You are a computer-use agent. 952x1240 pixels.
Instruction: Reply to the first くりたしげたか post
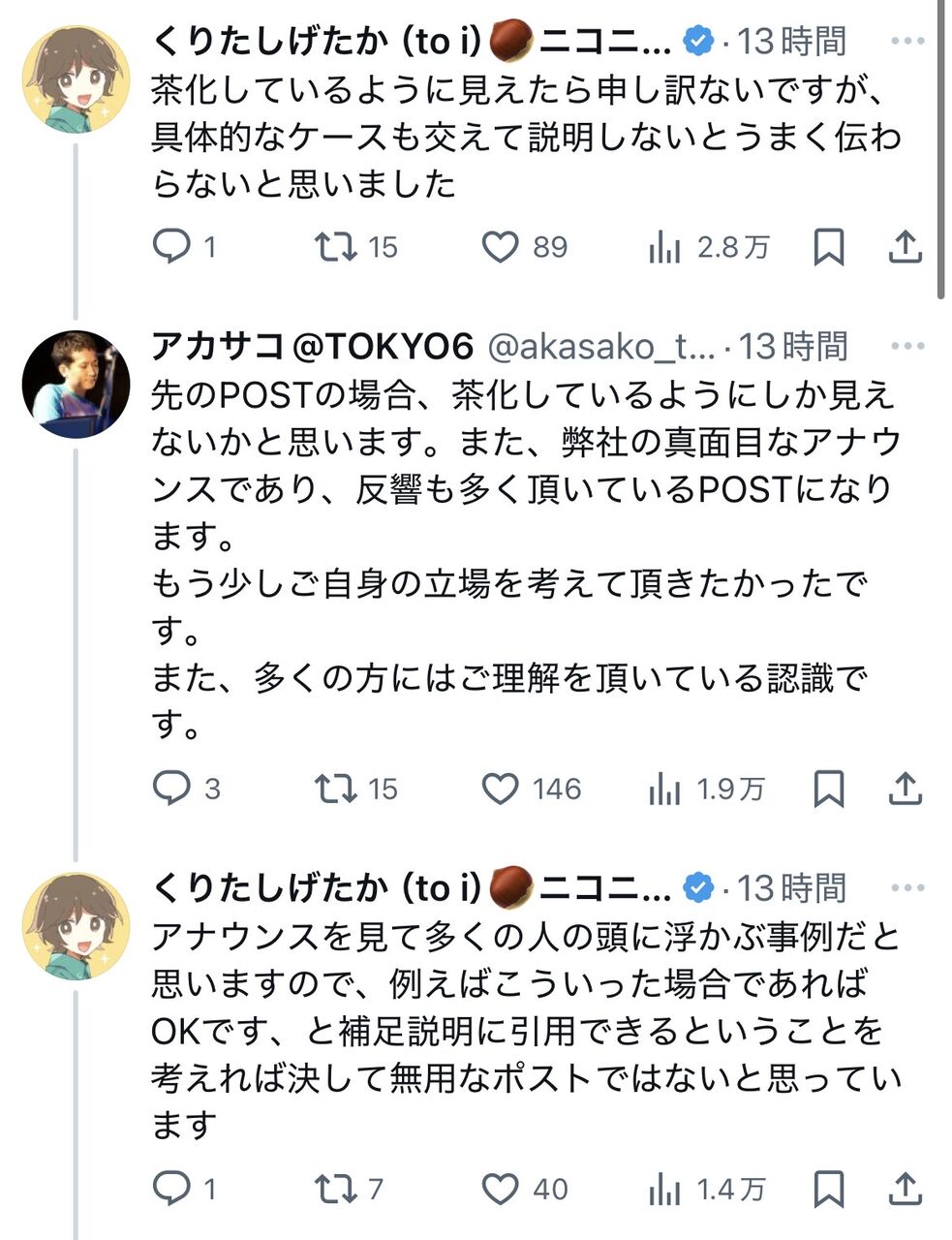[172, 248]
